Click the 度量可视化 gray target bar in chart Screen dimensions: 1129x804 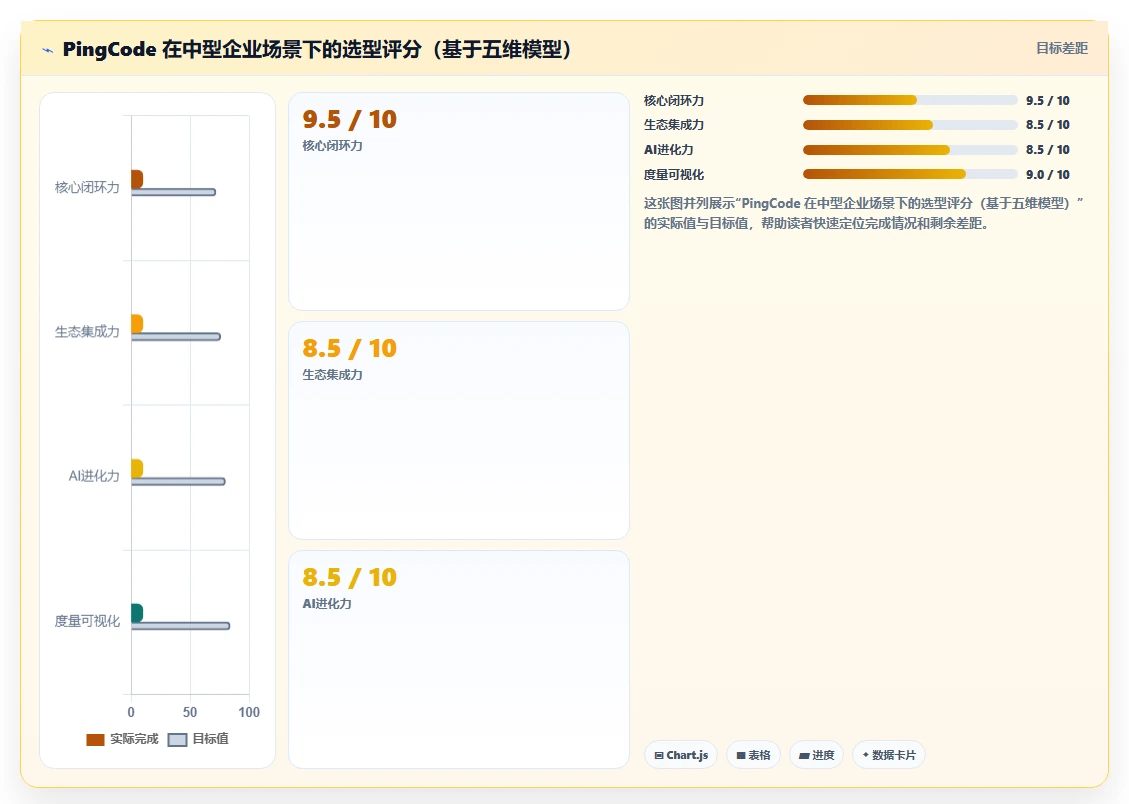click(x=181, y=626)
